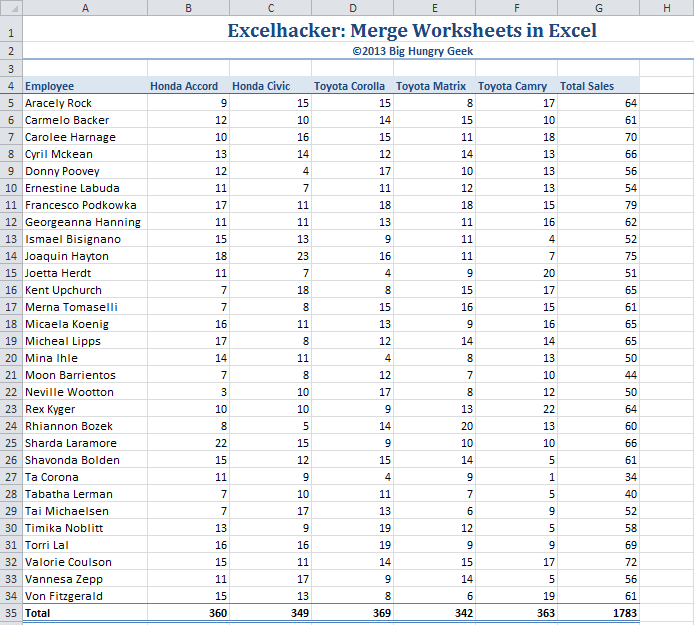Click the Von Fitzgerald name cell
Screen dimensions: 694x625
[84, 596]
